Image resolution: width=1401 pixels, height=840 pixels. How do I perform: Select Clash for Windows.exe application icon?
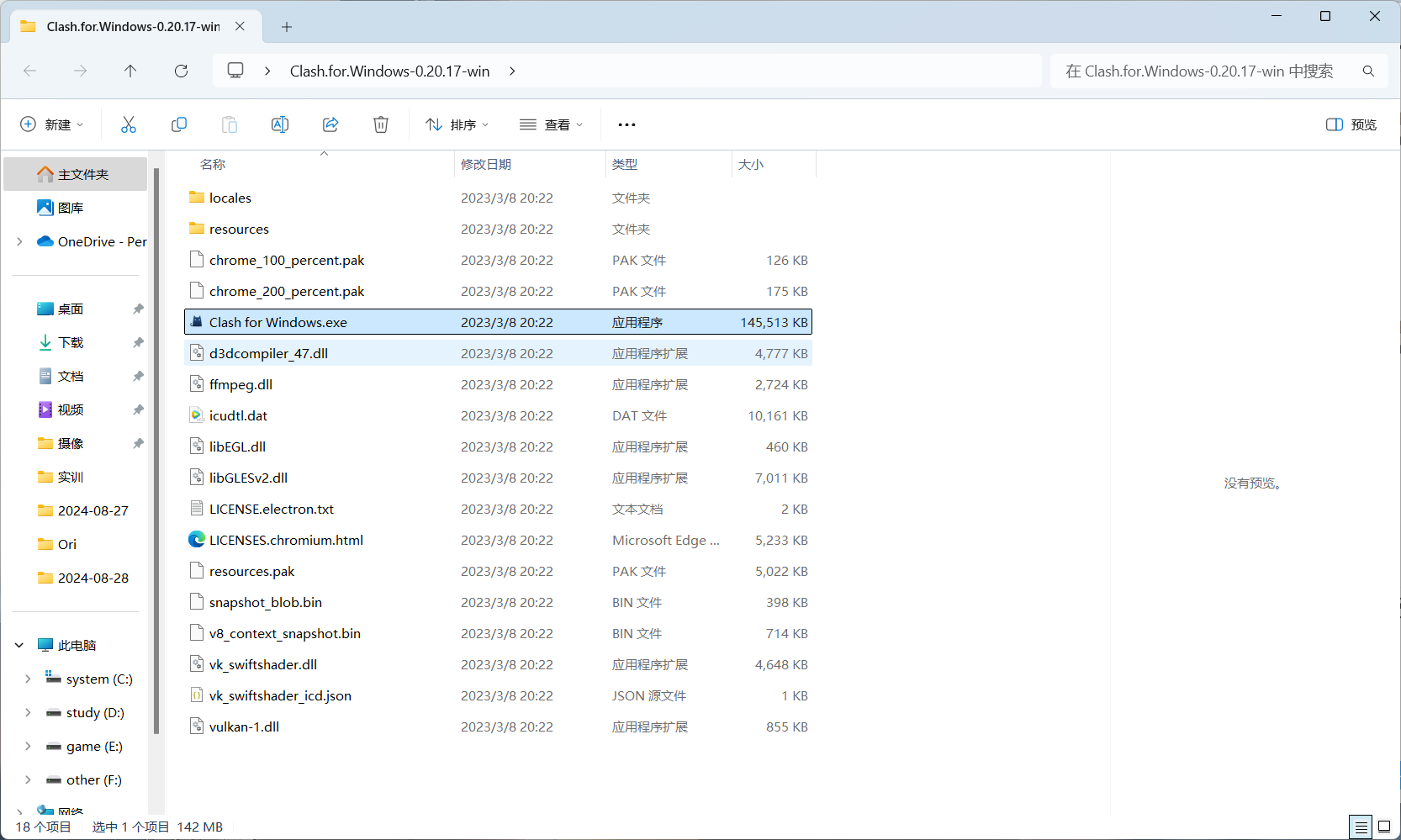tap(197, 322)
